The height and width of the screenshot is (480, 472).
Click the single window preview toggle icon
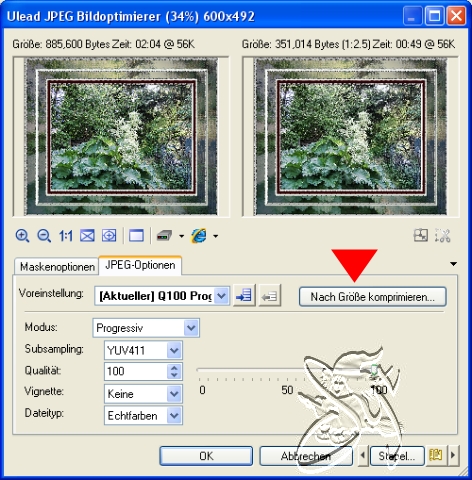coord(136,236)
